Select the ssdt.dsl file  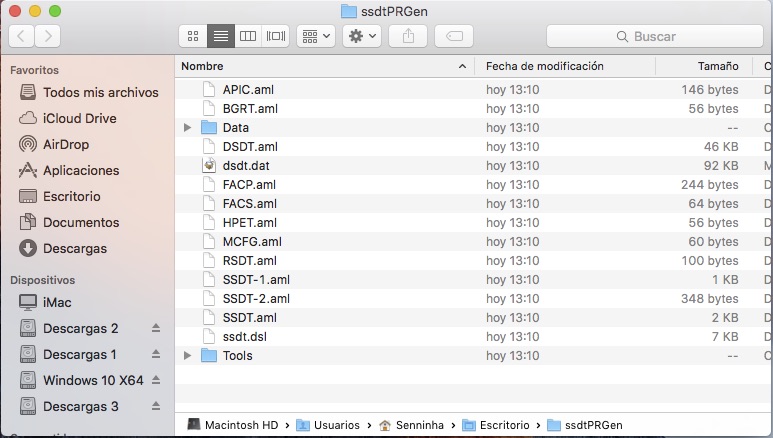coord(473,336)
